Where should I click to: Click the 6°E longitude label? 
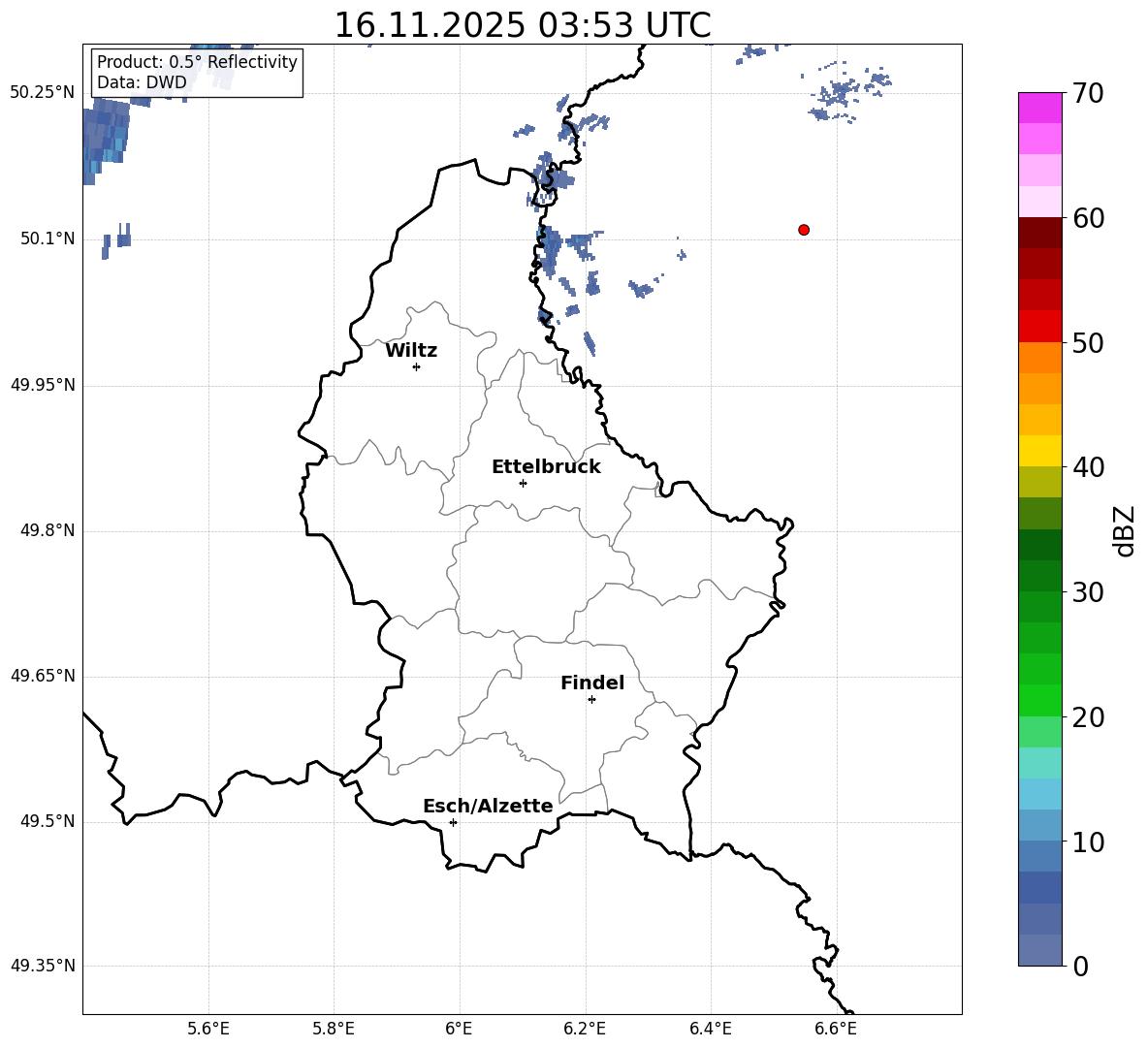coord(459,1029)
